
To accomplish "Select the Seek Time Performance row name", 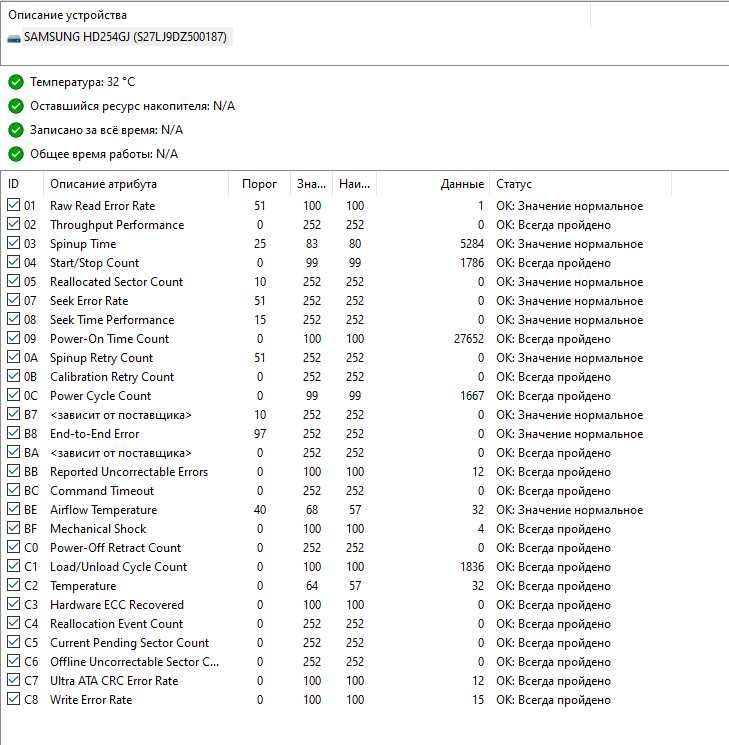I will (x=112, y=320).
